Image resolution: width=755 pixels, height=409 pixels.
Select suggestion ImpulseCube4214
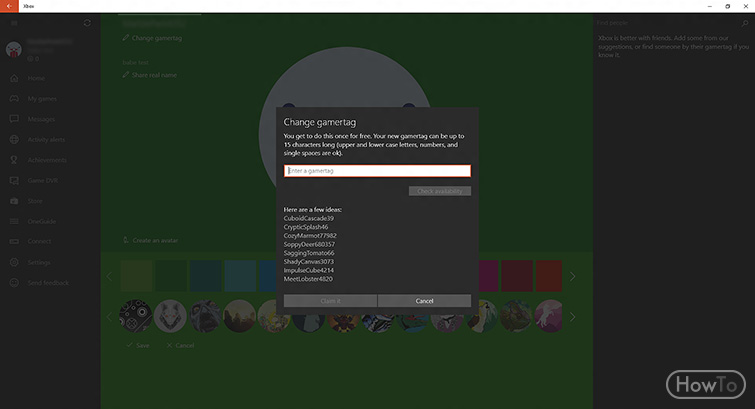309,270
